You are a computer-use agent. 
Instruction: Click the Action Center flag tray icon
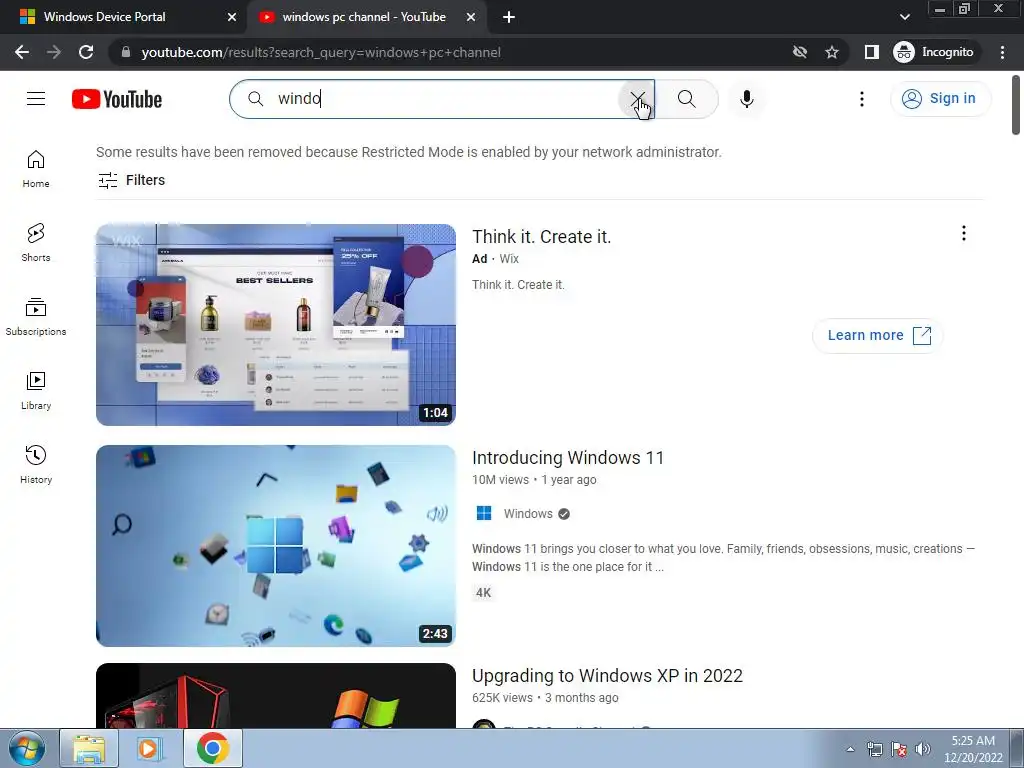pos(899,749)
